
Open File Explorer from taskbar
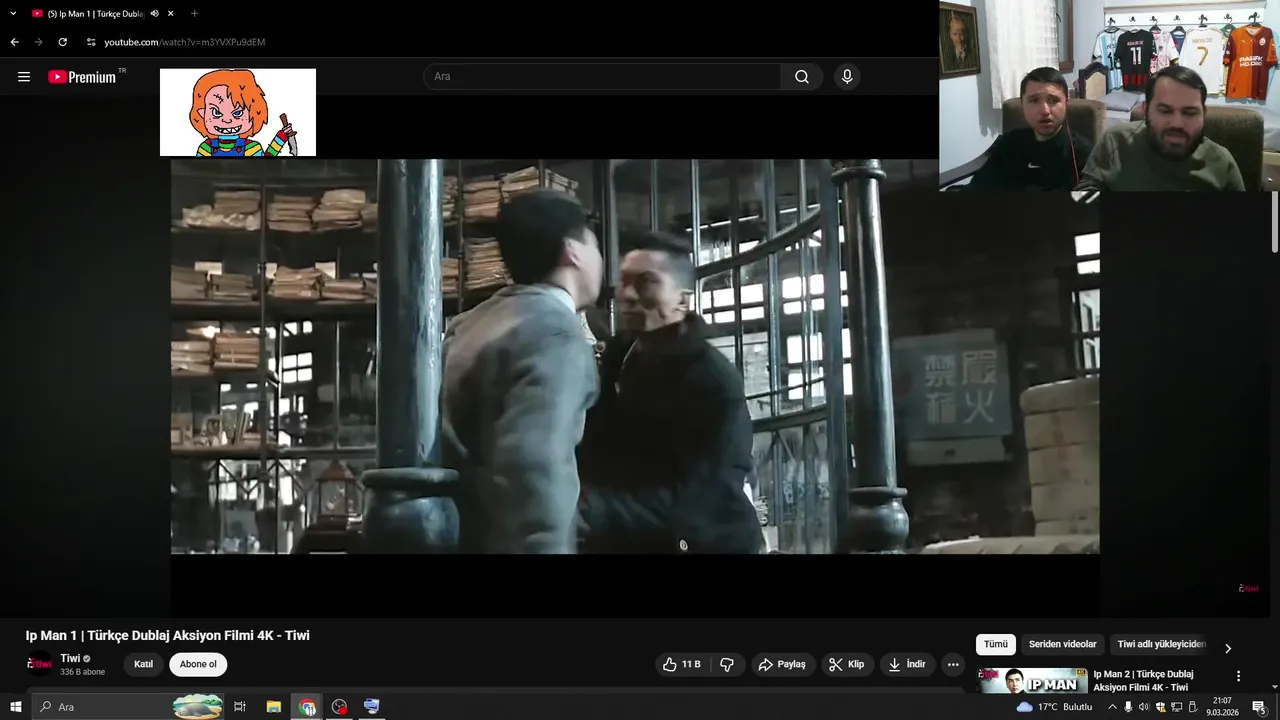click(x=273, y=707)
